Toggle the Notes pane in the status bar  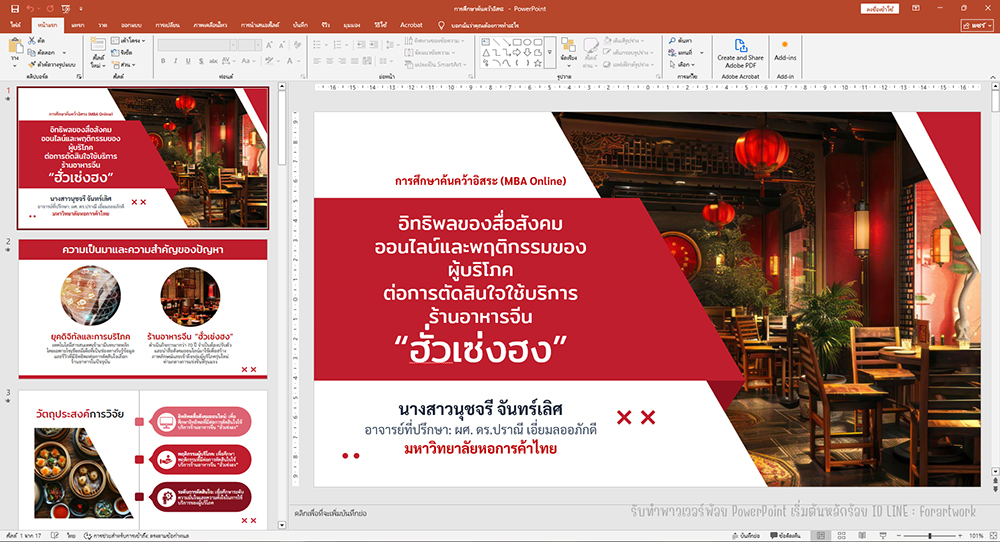tap(745, 536)
